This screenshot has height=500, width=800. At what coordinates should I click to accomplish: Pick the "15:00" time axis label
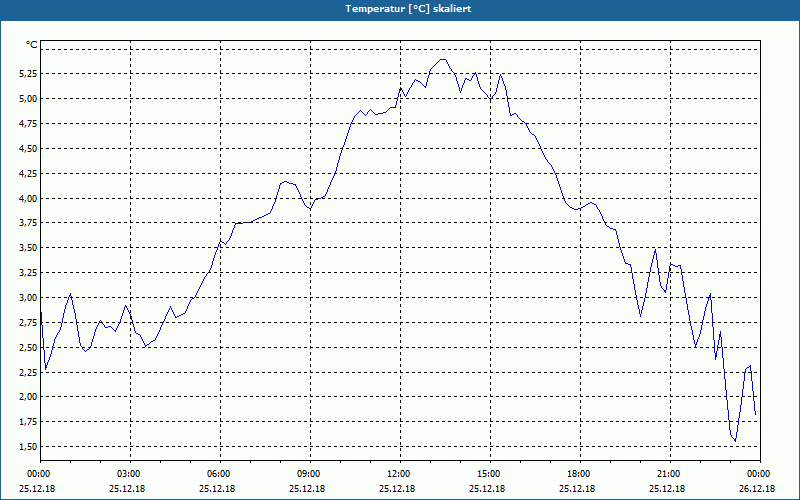(490, 474)
